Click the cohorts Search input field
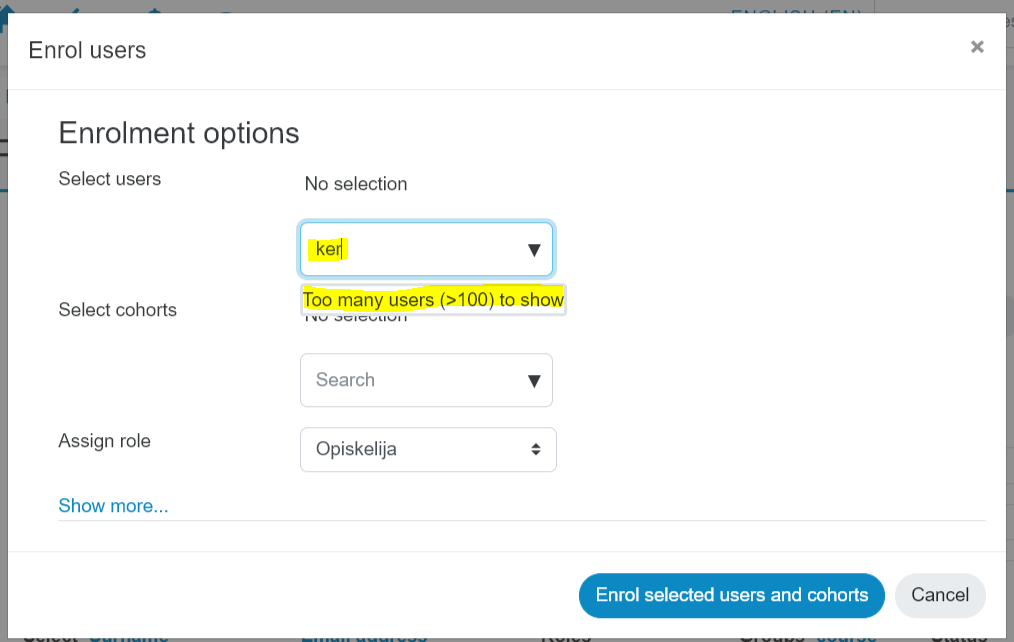The width and height of the screenshot is (1014, 642). click(414, 380)
